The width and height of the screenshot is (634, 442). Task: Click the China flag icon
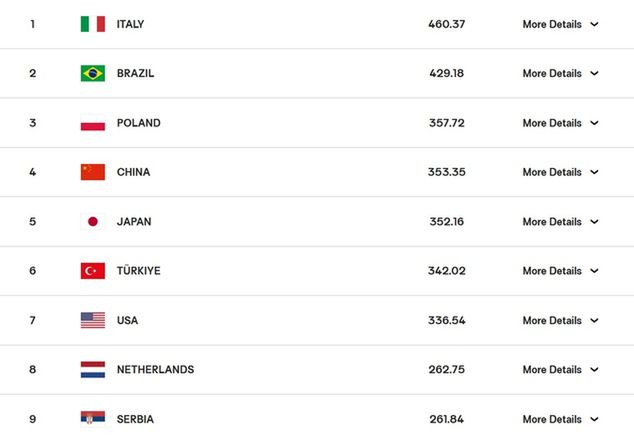click(93, 172)
